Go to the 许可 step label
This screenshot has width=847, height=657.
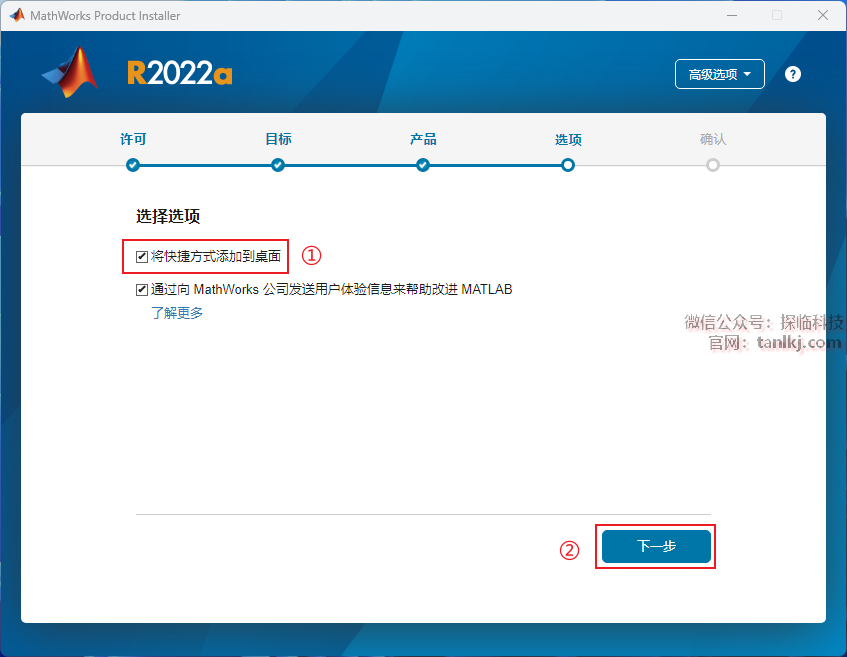pyautogui.click(x=133, y=139)
